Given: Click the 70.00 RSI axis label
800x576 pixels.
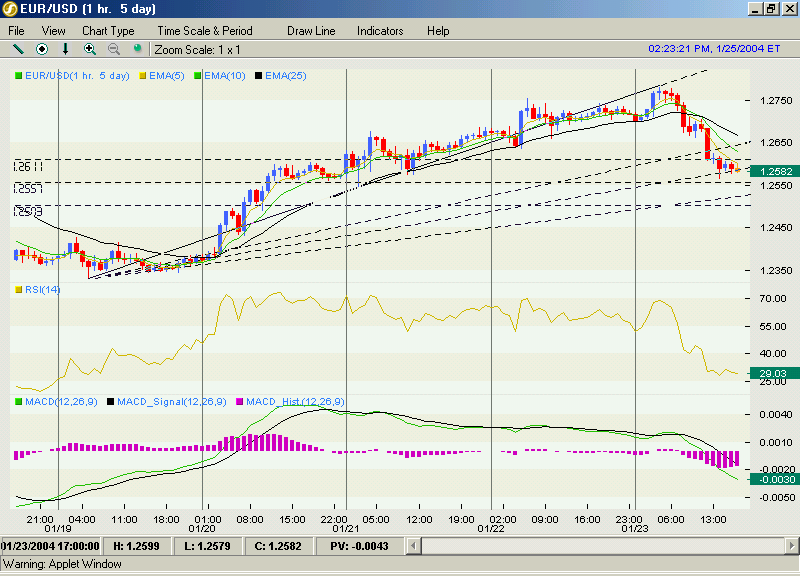Looking at the screenshot, I should pos(773,298).
